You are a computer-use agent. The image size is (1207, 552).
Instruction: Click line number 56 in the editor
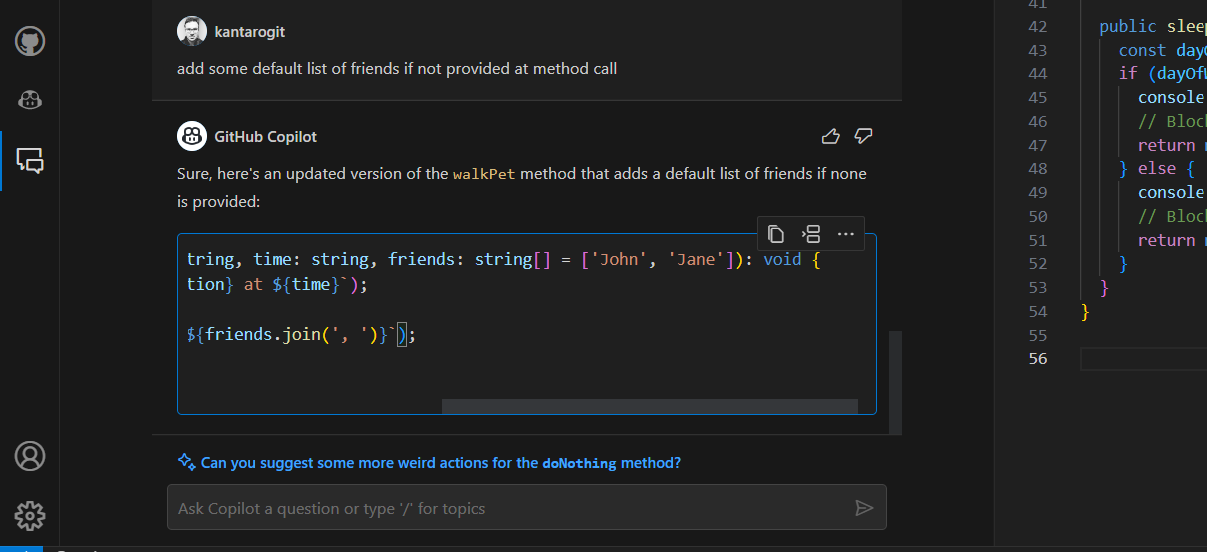1037,359
